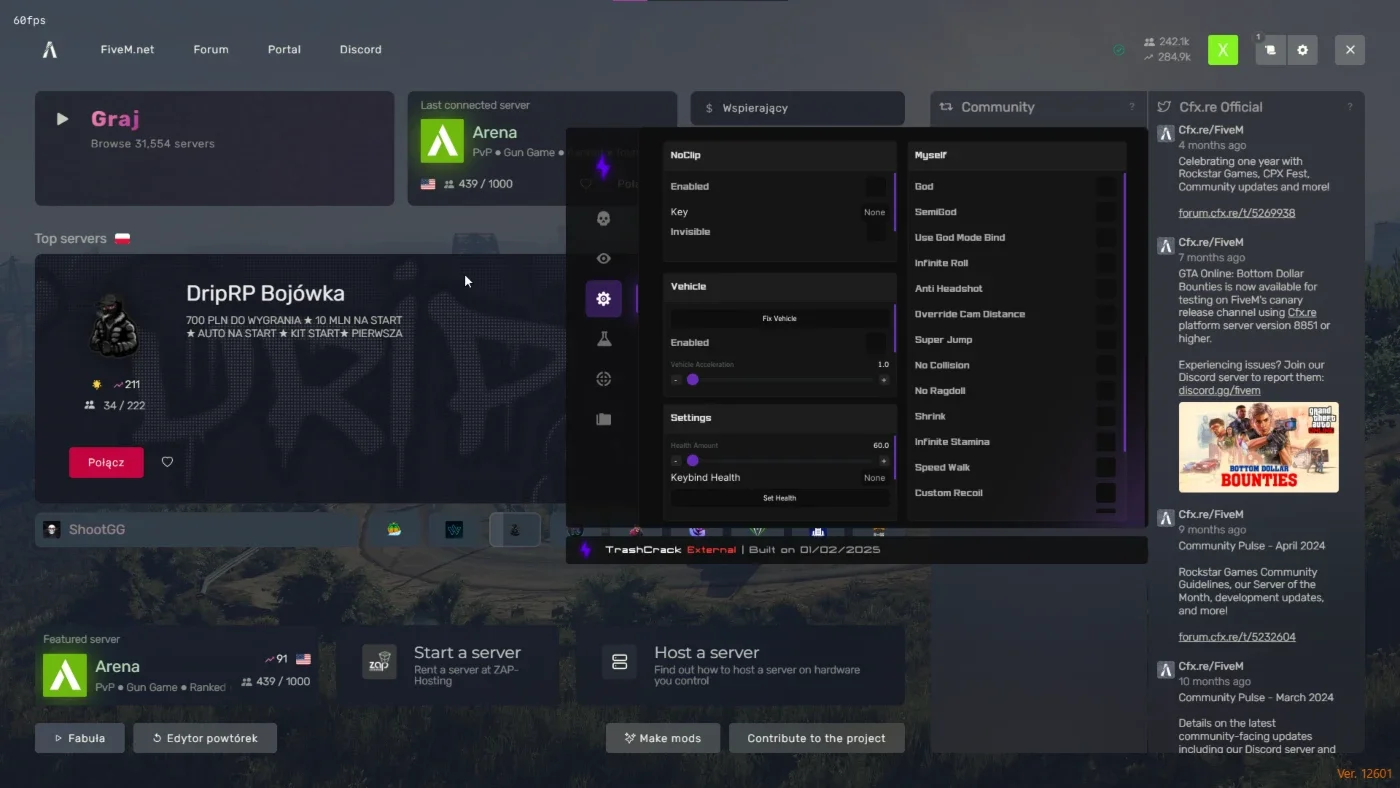Viewport: 1400px width, 788px height.
Task: Click the Twitter bird icon by Cfx.re Official
Action: (x=1164, y=107)
